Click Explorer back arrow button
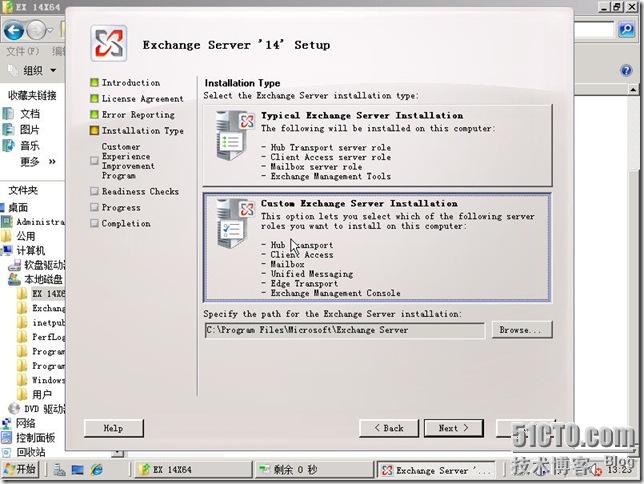The image size is (644, 484). pos(14,30)
